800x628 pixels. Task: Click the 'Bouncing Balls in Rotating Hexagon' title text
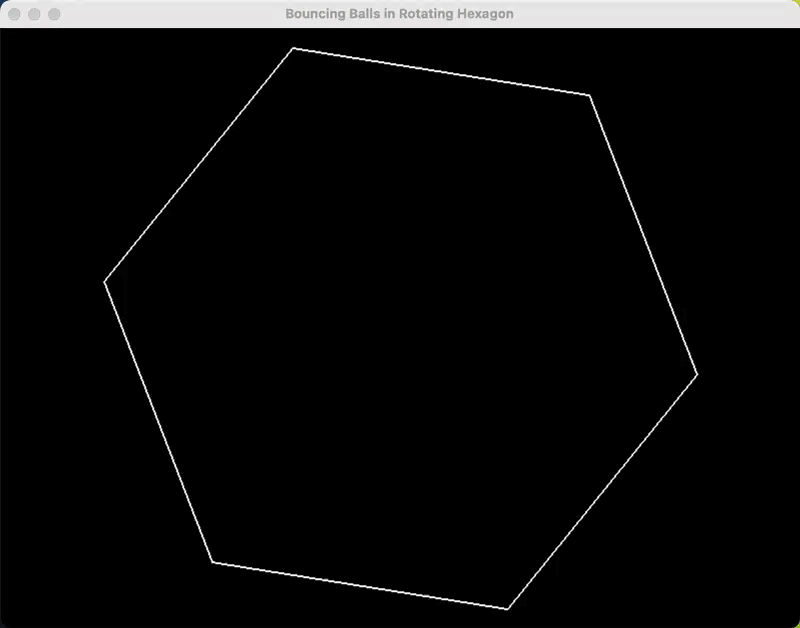pyautogui.click(x=399, y=14)
